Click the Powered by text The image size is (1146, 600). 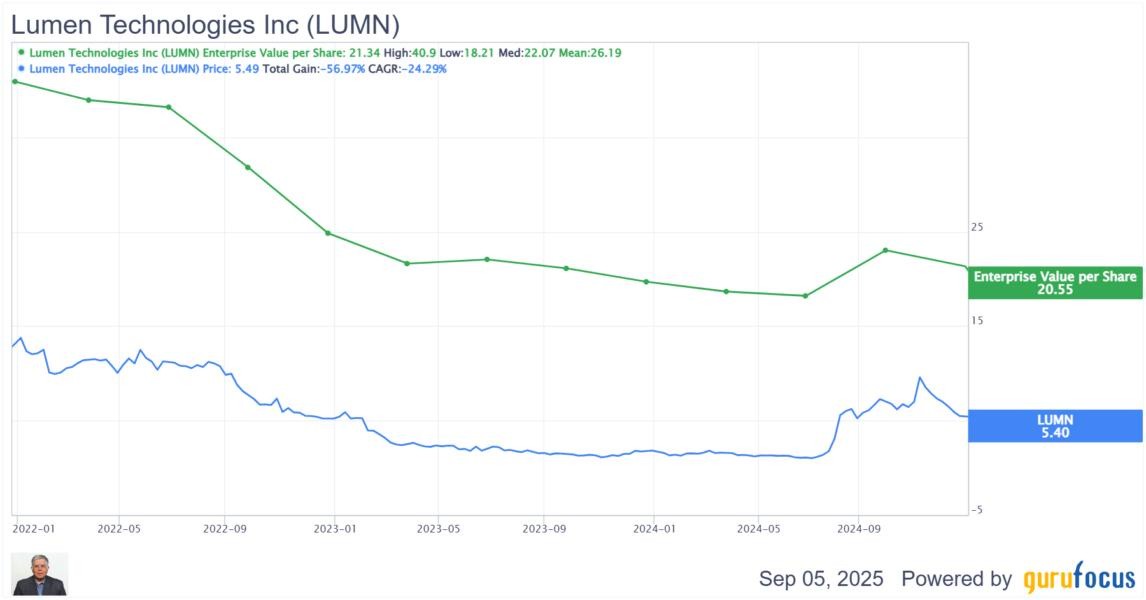[957, 579]
